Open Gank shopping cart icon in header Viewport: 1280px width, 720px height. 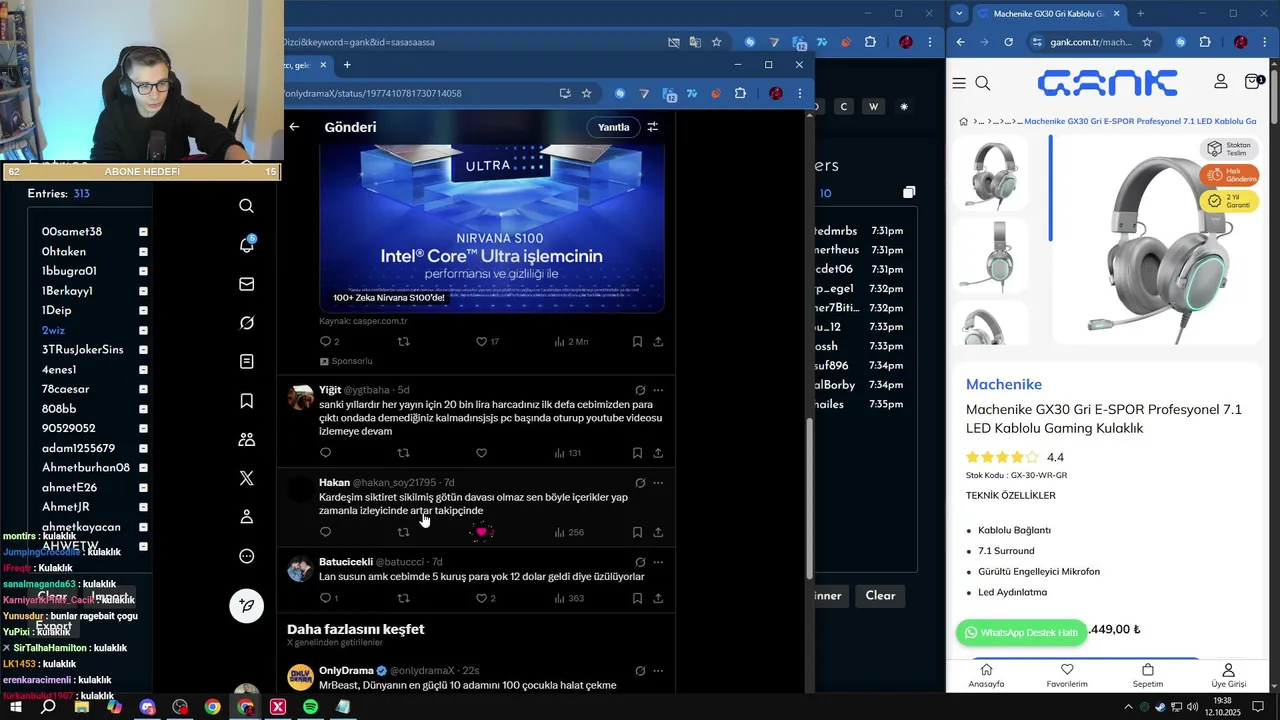point(1253,81)
